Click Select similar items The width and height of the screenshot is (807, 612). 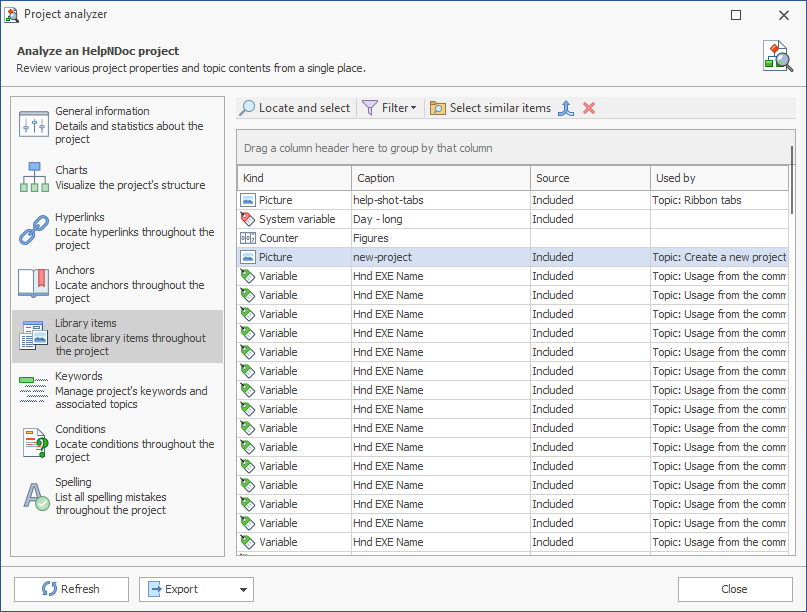click(x=490, y=108)
